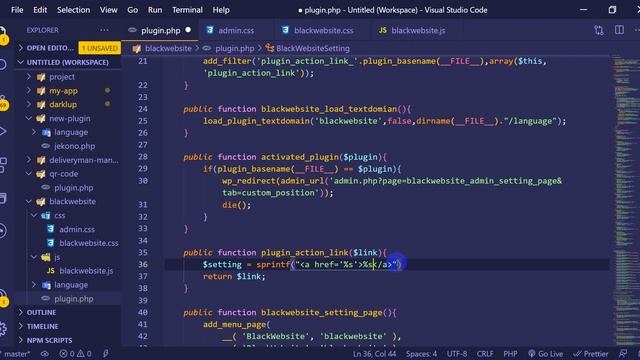
Task: Click the eye sync icon in status bar
Action: [44, 354]
